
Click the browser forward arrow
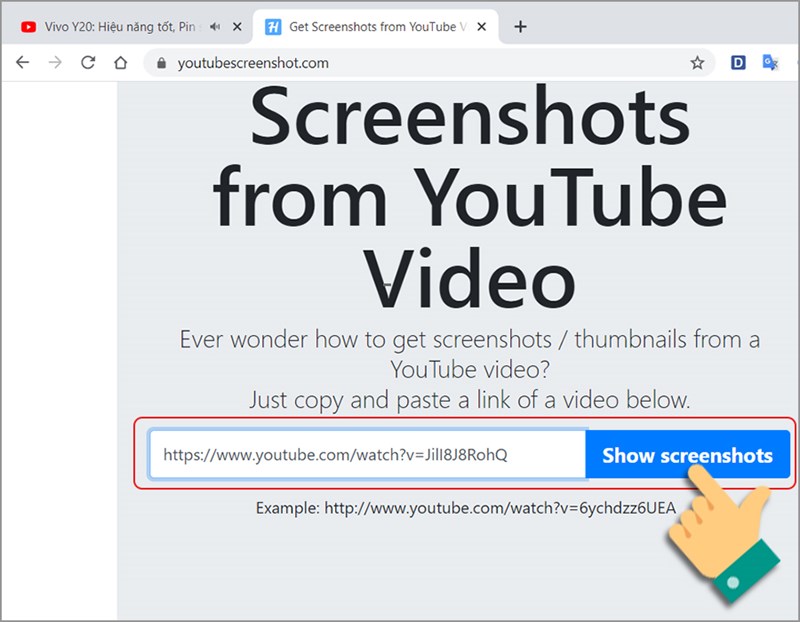coord(55,63)
